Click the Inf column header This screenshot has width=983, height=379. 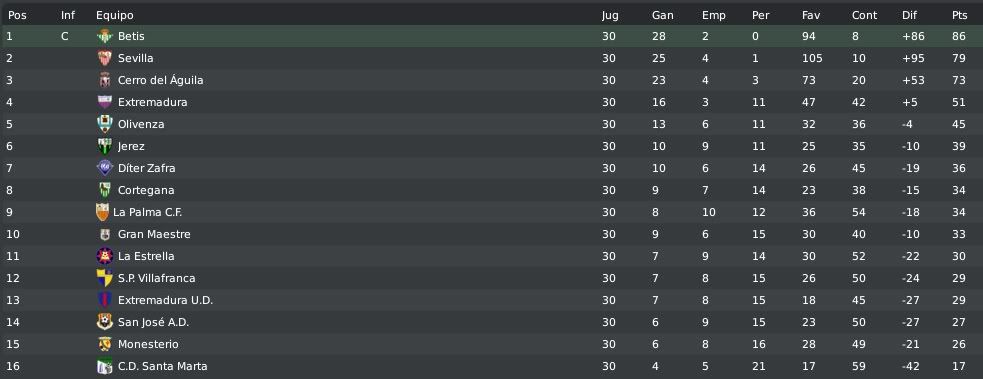(x=68, y=15)
